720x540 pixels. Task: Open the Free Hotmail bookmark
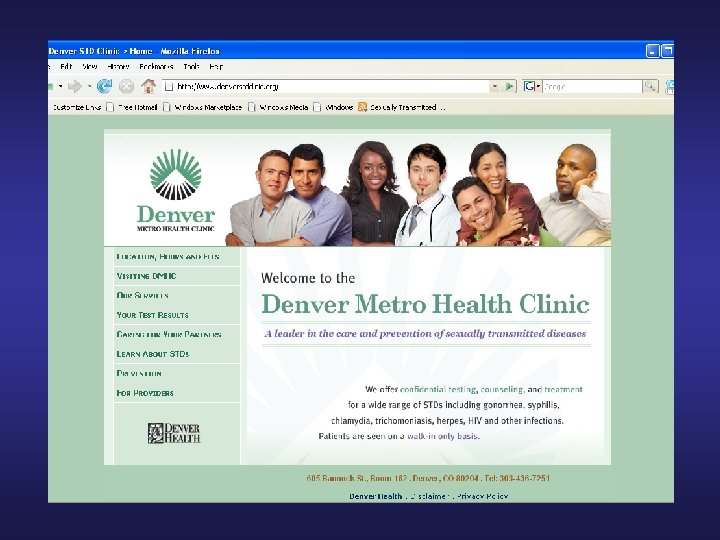tap(132, 107)
